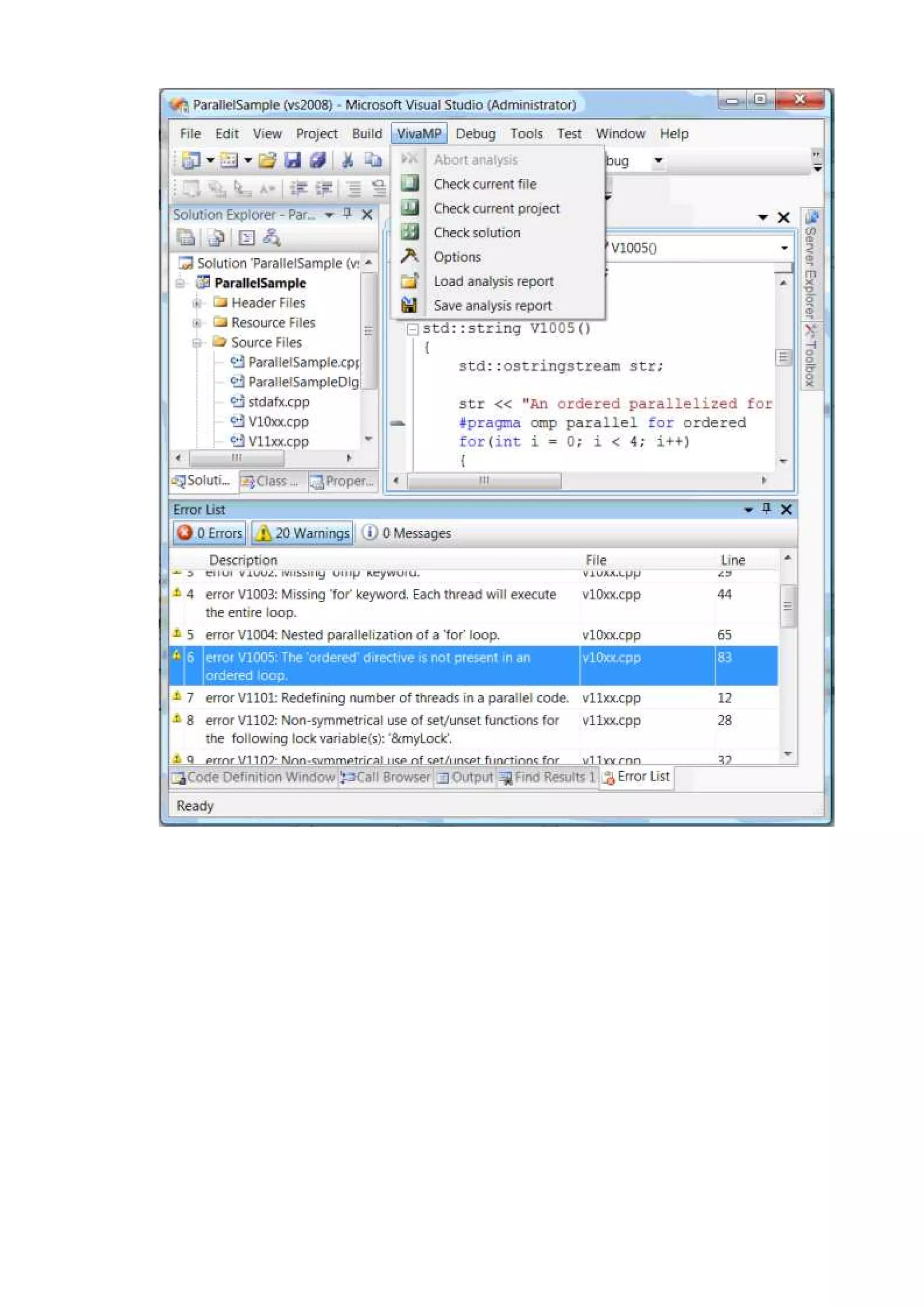Screen dimensions: 924x1308
Task: Open the Tools menu
Action: [x=526, y=134]
